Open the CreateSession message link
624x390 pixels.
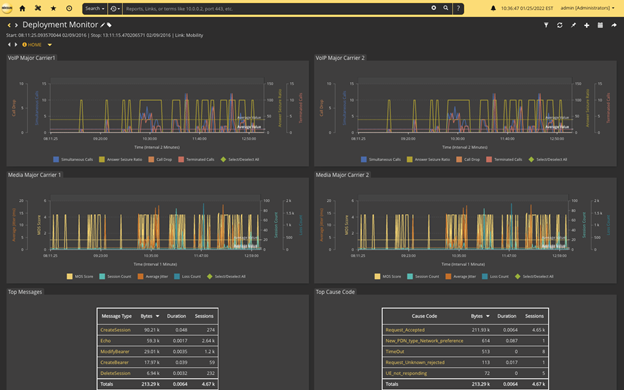click(x=115, y=330)
